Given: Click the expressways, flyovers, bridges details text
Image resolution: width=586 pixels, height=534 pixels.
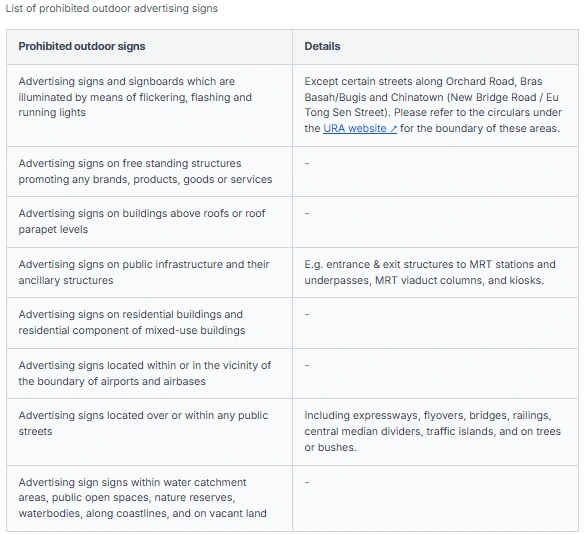Looking at the screenshot, I should [x=432, y=431].
